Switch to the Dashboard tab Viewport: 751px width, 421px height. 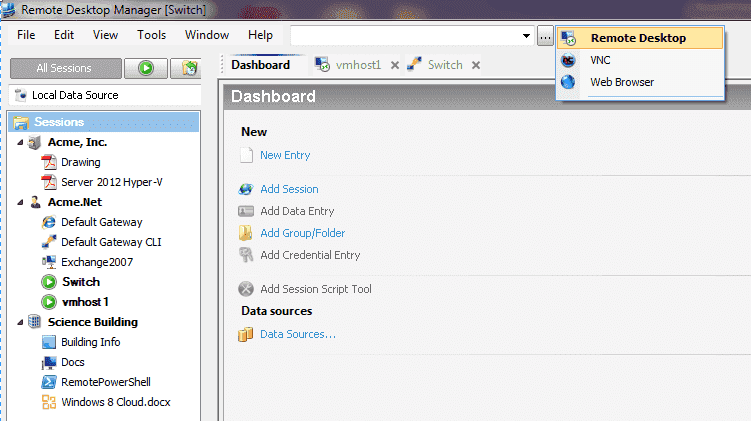pyautogui.click(x=261, y=65)
